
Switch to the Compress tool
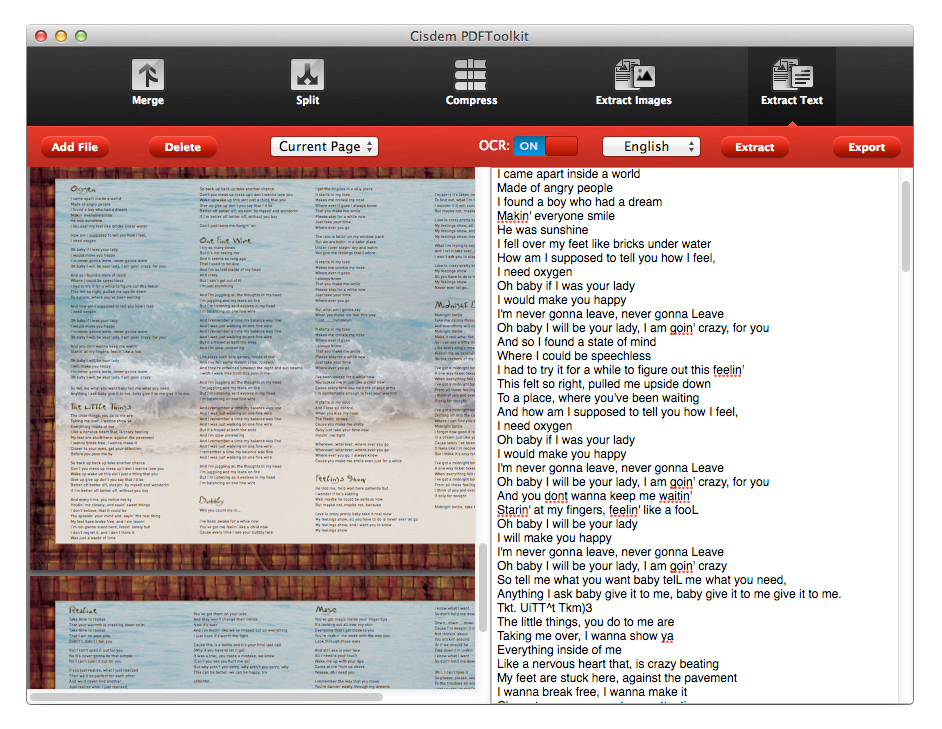471,82
